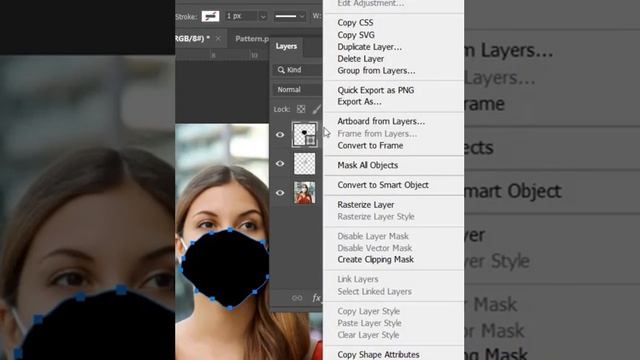The height and width of the screenshot is (360, 640).
Task: Choose Copy Shape Attributes entry
Action: tap(378, 354)
